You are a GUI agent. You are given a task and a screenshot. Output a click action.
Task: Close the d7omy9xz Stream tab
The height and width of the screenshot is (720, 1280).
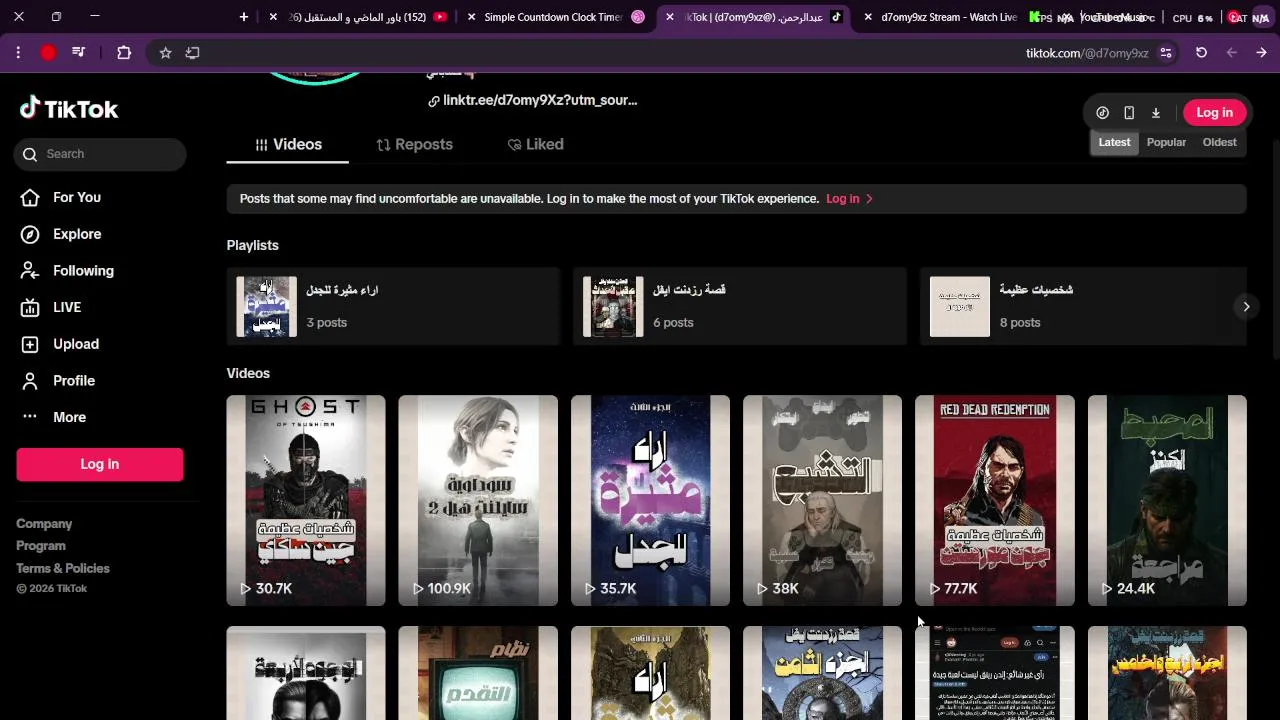[x=868, y=17]
